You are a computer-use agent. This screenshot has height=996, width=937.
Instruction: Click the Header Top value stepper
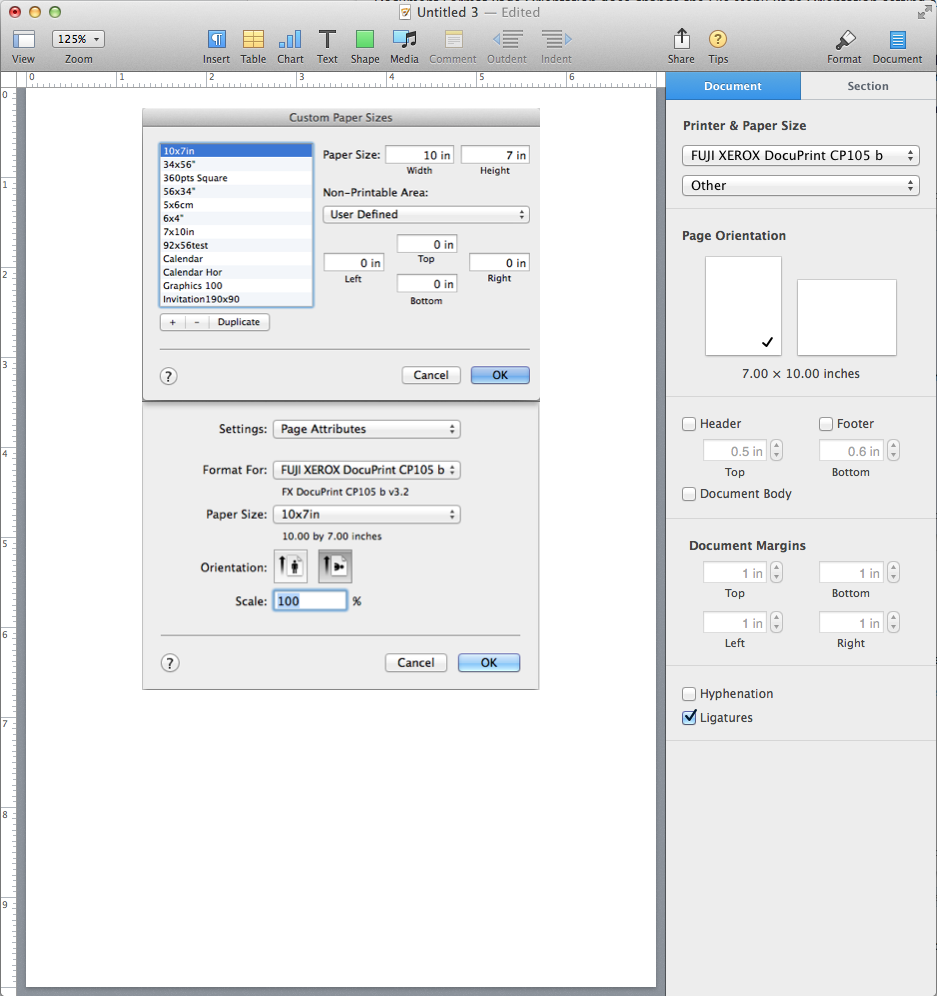click(x=776, y=451)
